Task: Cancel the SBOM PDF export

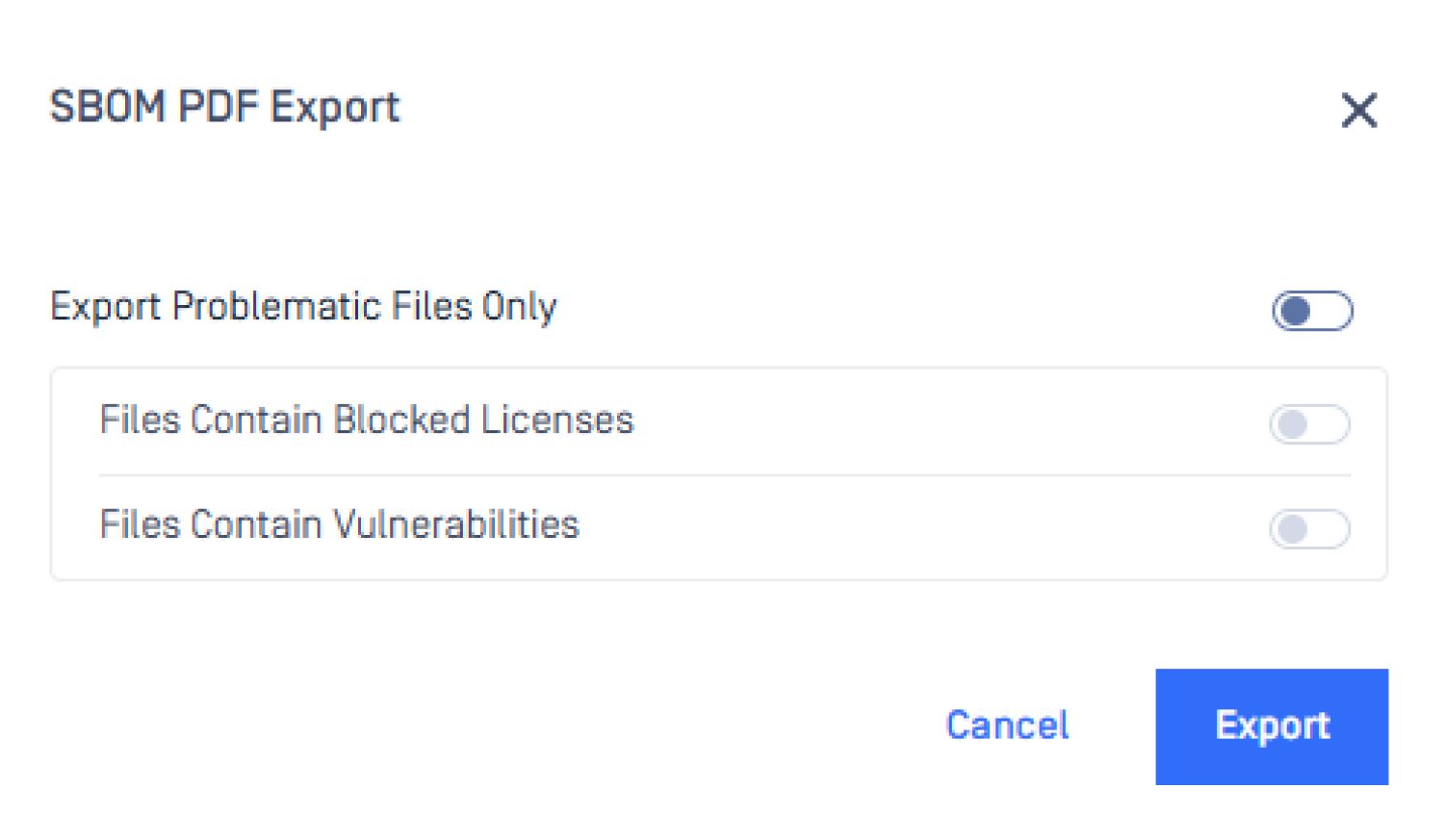Action: (x=1007, y=725)
